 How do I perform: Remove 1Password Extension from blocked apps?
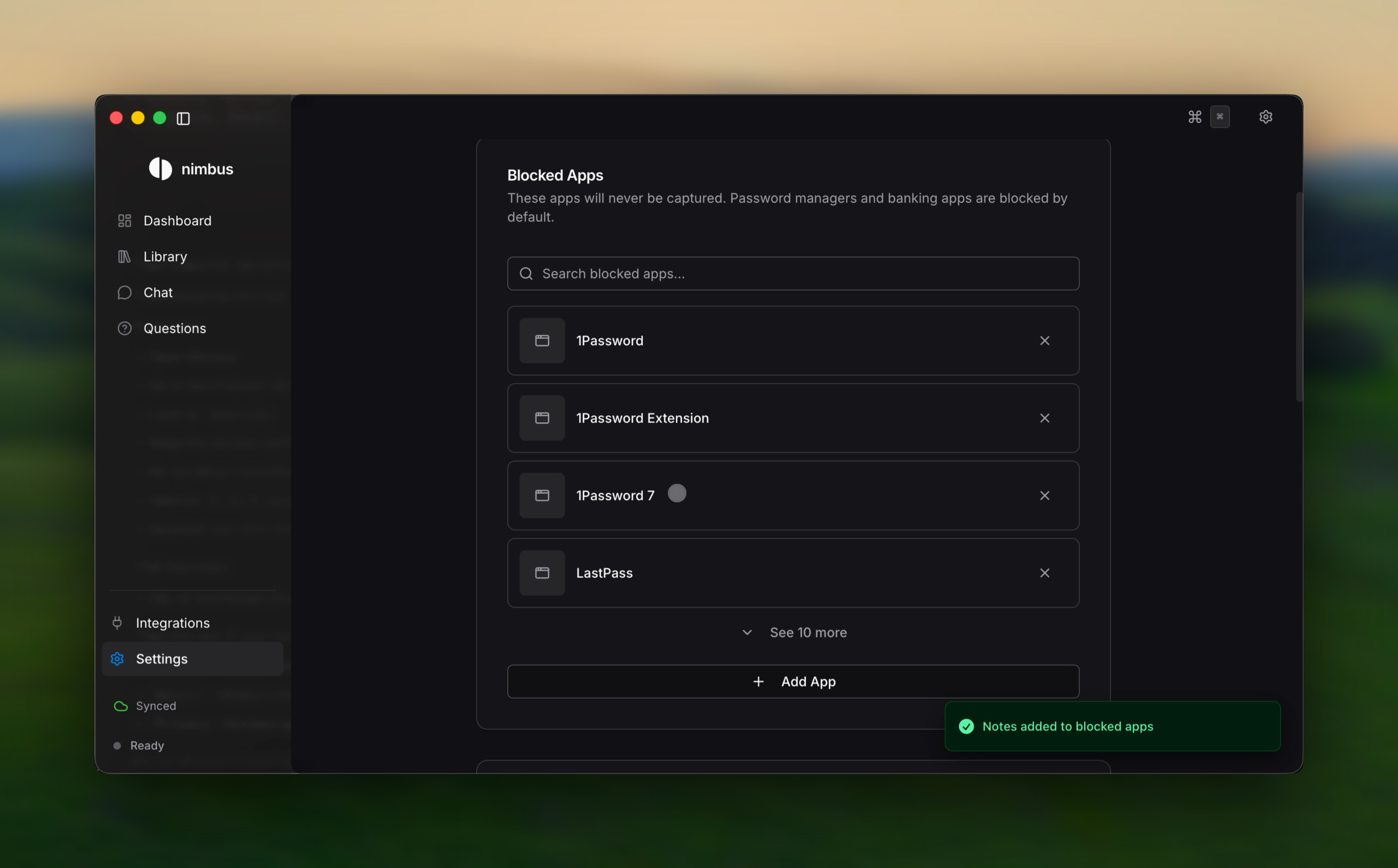point(1045,418)
